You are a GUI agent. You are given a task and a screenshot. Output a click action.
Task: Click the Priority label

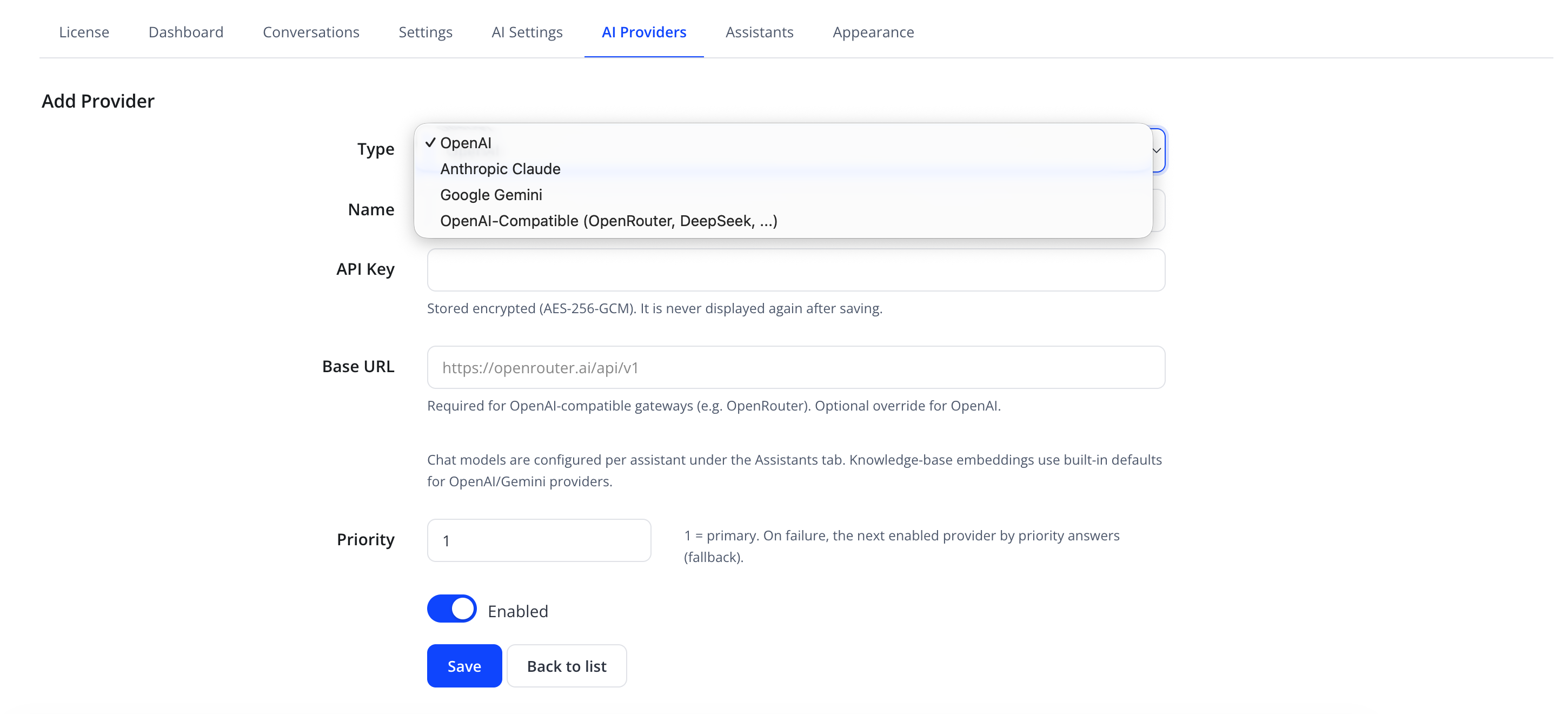coord(365,539)
